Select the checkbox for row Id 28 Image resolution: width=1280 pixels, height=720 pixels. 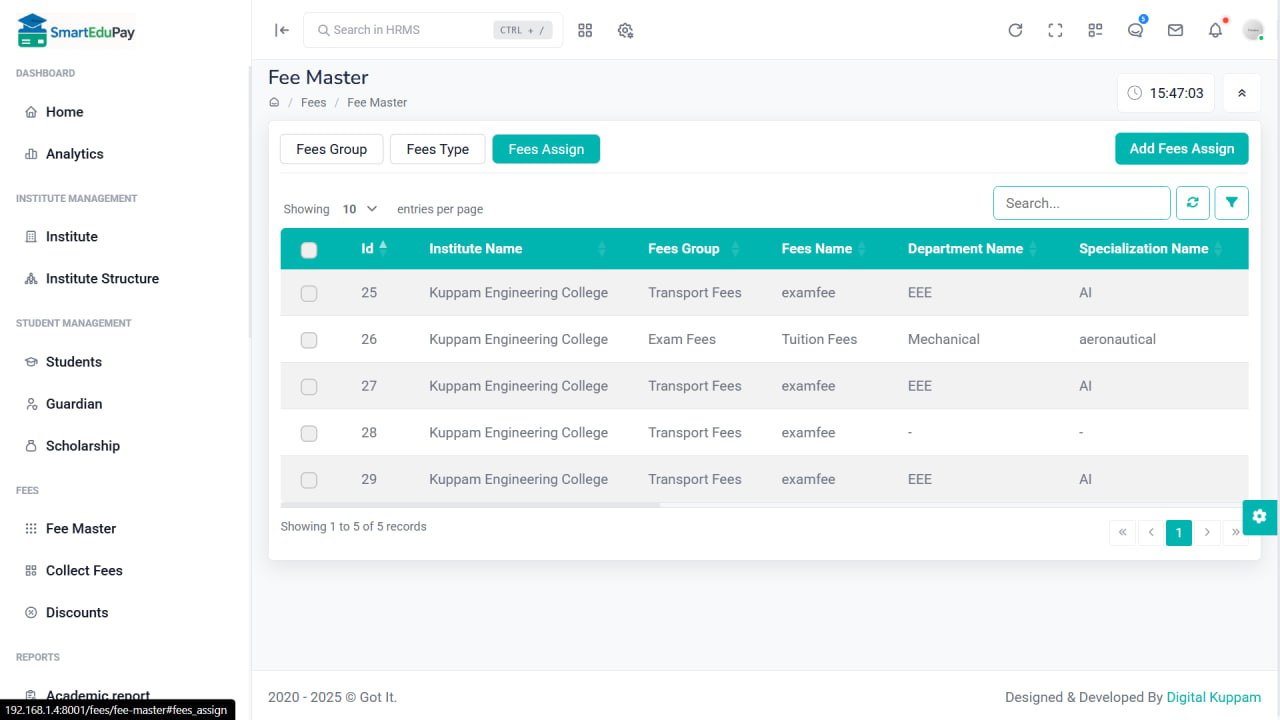[x=309, y=433]
